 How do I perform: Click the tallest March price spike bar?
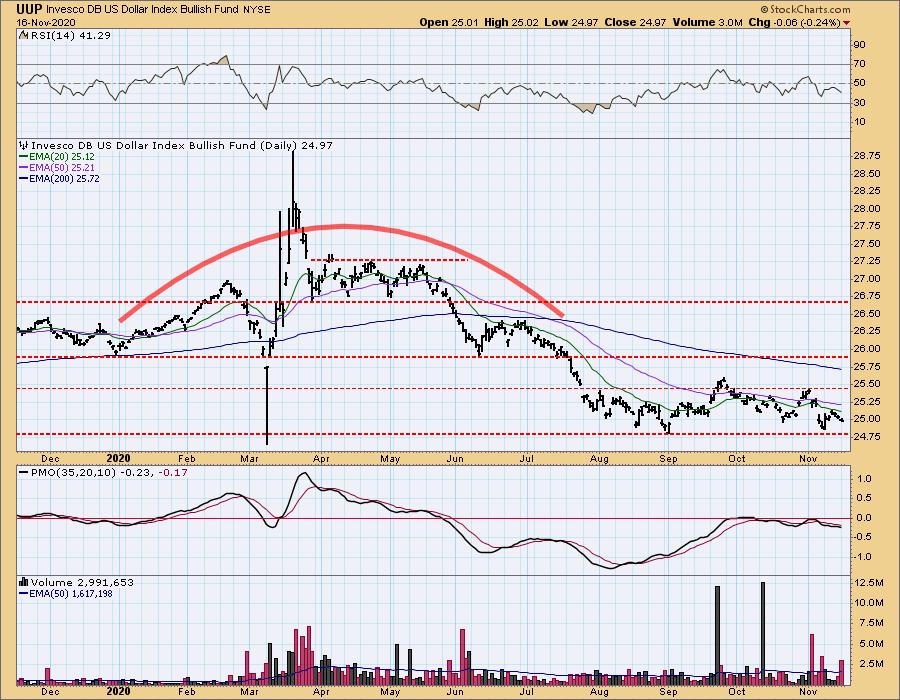(x=293, y=189)
